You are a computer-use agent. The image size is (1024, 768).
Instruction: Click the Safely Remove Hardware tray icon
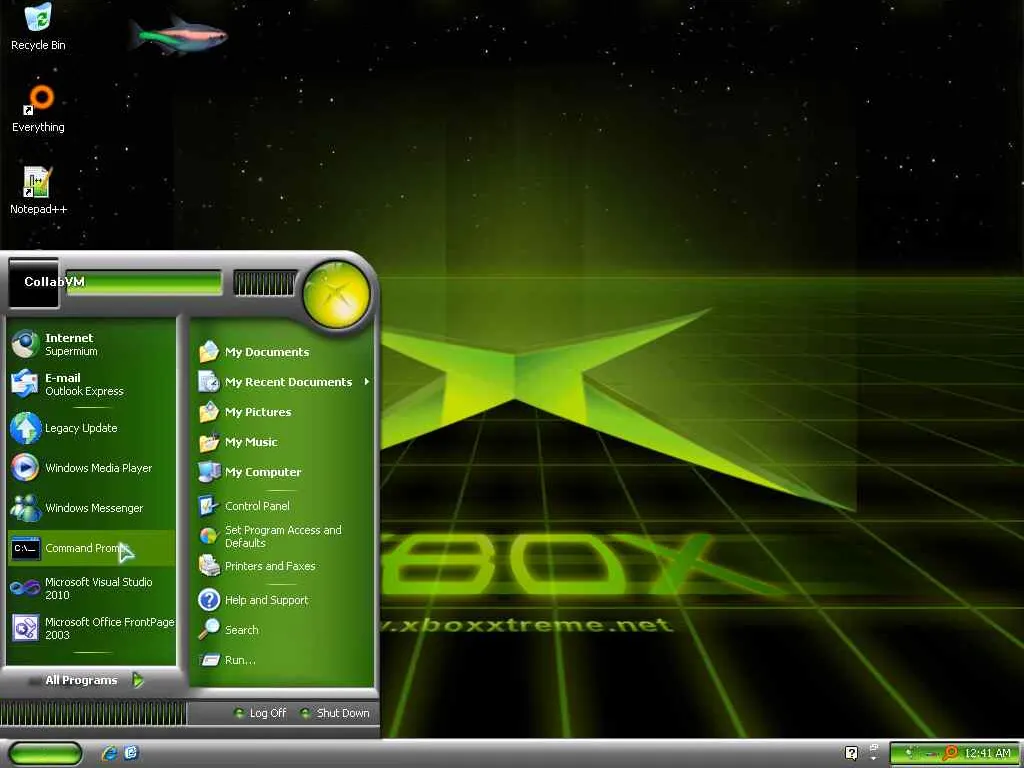tap(931, 754)
